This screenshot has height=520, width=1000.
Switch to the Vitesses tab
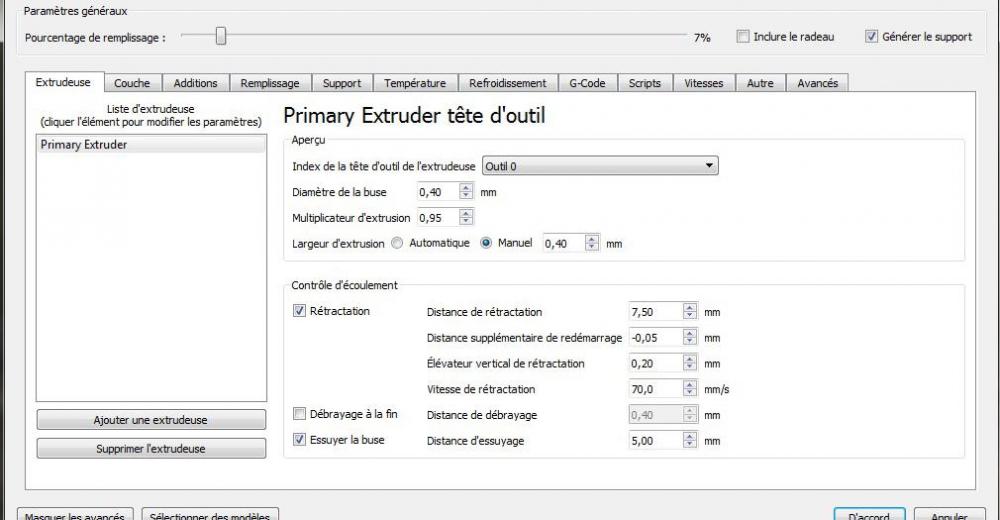(x=704, y=83)
